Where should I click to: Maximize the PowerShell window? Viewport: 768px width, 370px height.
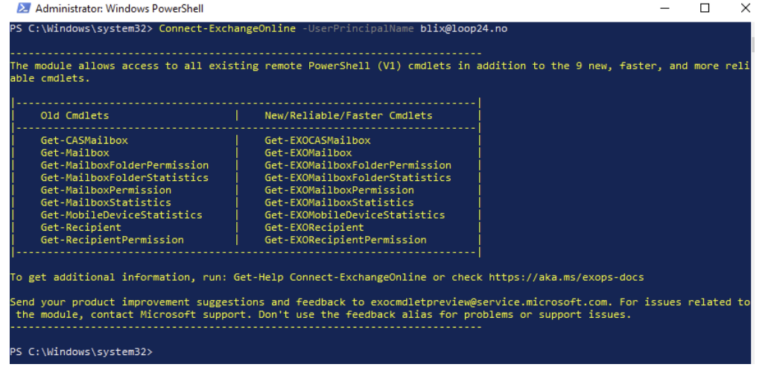coord(704,8)
